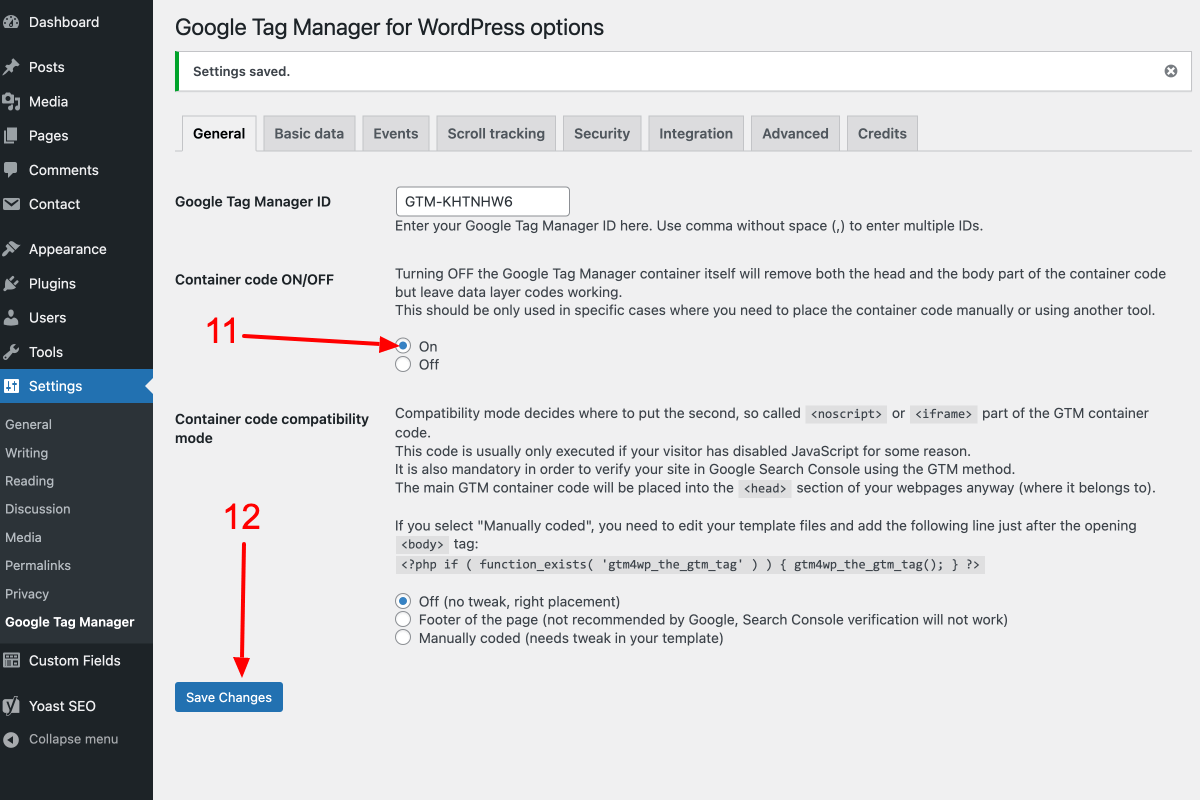Dismiss the Settings saved notice
Screen dimensions: 1200x800
point(1170,71)
